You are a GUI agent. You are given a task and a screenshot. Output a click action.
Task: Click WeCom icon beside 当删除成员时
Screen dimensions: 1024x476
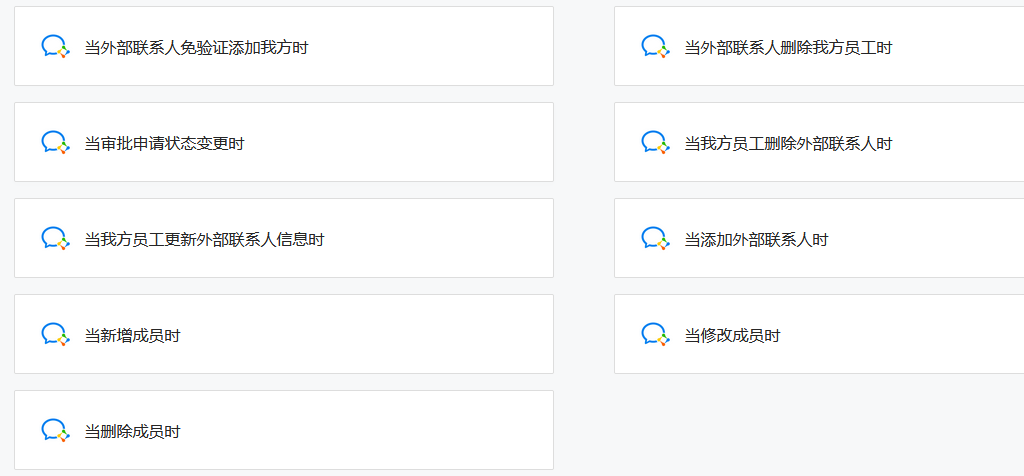(56, 431)
